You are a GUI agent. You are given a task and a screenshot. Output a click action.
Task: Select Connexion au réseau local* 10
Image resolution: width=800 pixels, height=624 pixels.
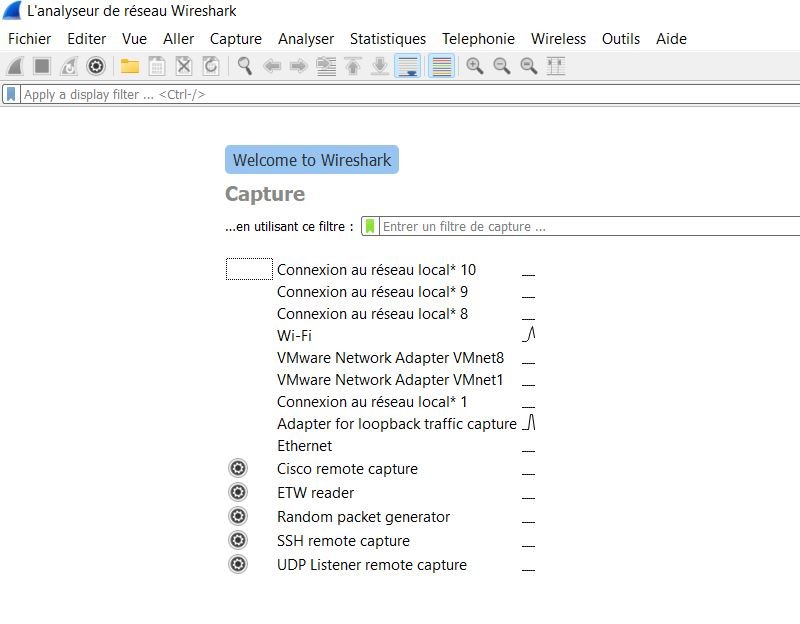tap(376, 269)
